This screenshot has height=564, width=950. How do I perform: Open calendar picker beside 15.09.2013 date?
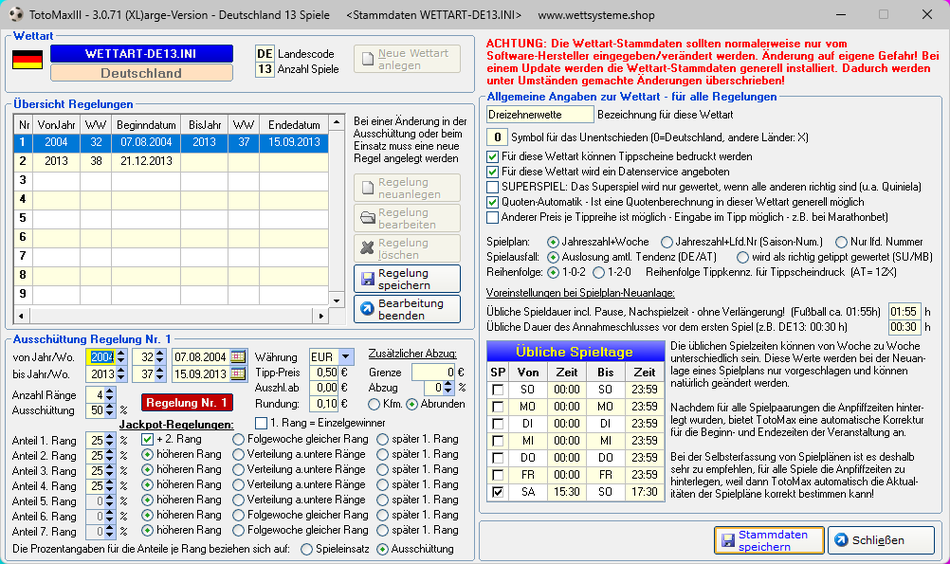pos(239,374)
